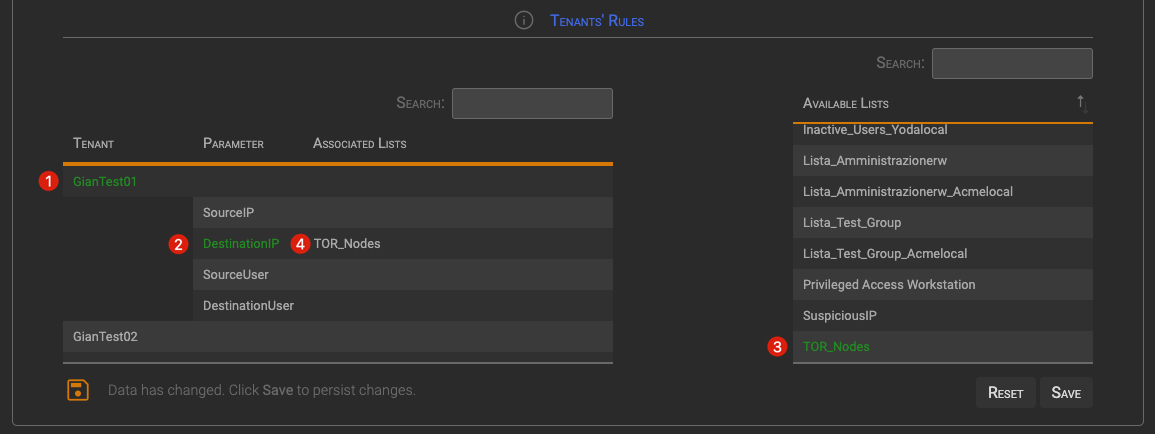Select TOR_Nodes in Available Lists
This screenshot has width=1155, height=434.
836,347
